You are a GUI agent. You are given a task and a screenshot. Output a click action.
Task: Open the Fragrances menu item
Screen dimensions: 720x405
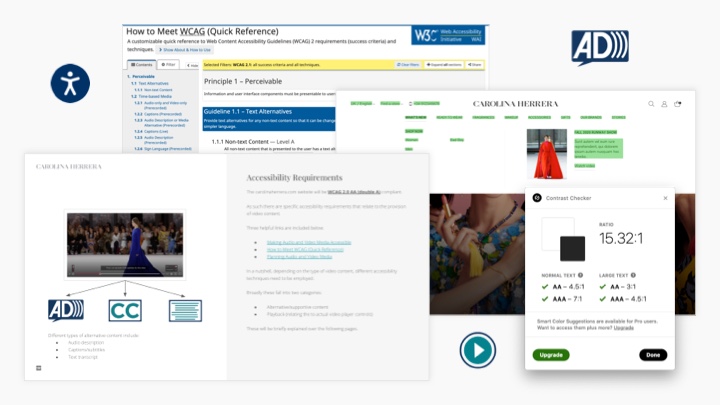tap(484, 118)
